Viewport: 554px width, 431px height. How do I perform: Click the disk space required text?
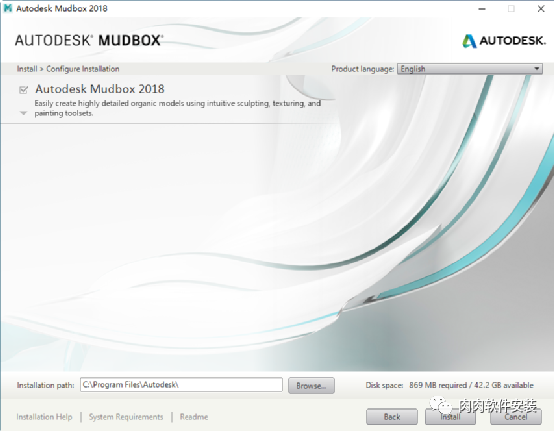click(449, 385)
